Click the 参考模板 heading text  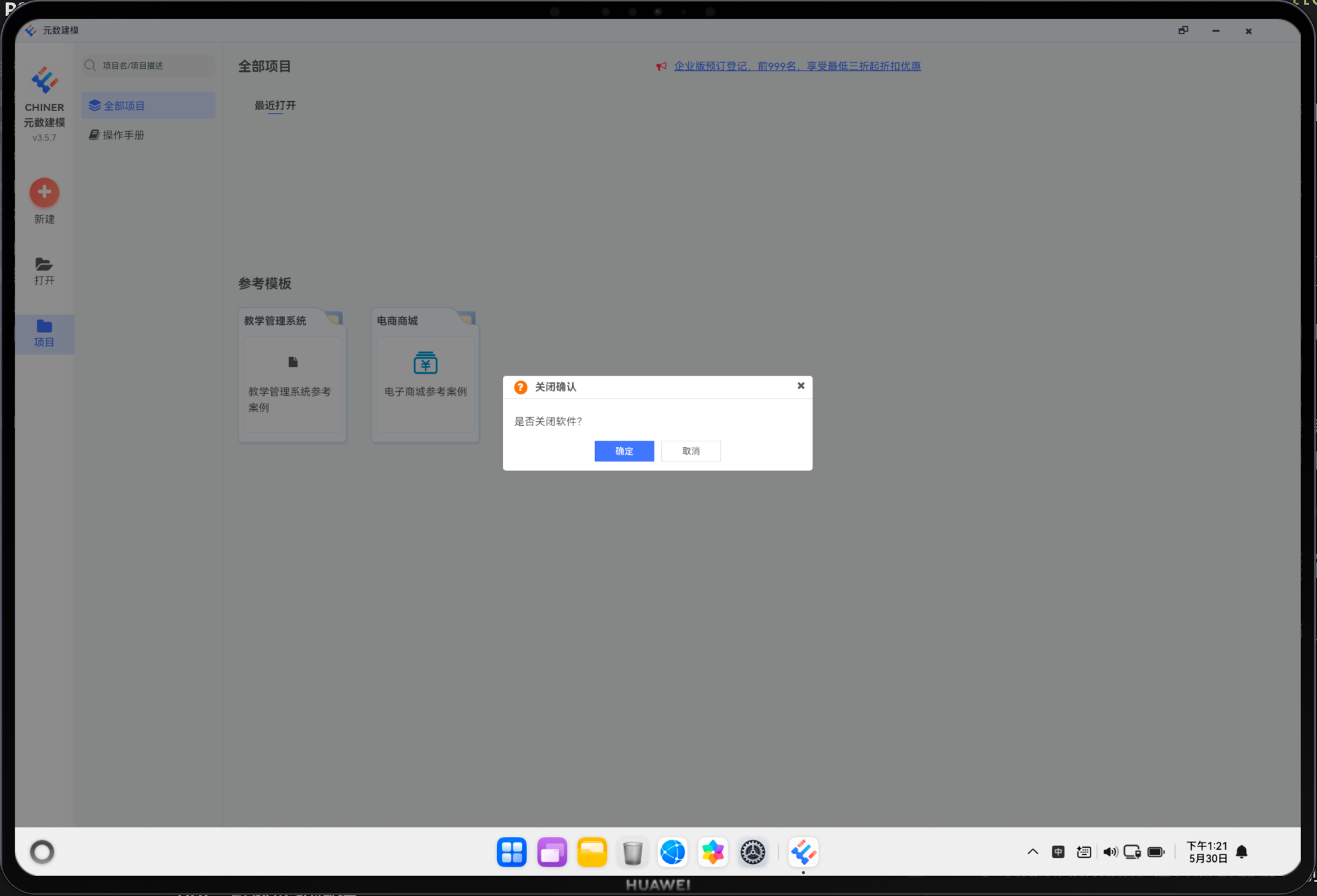265,283
